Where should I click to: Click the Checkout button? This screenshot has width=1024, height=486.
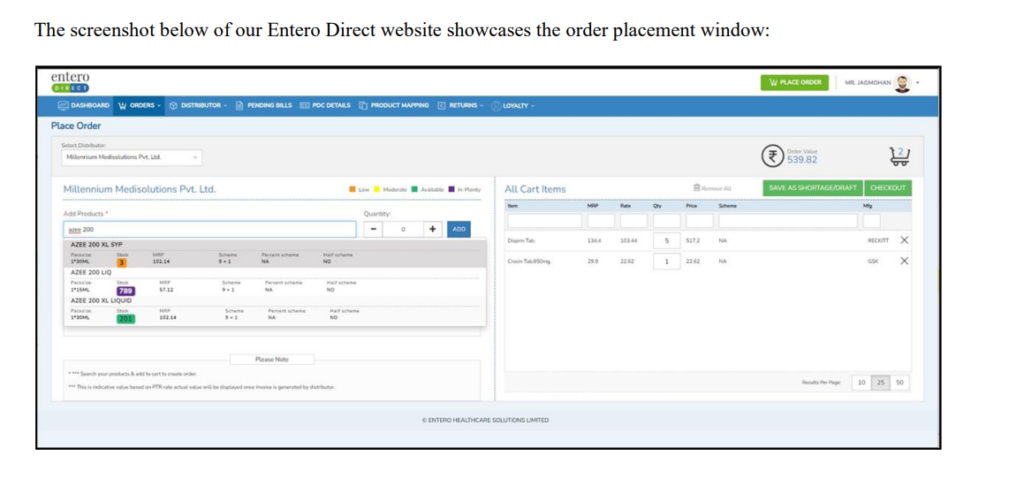[x=887, y=187]
